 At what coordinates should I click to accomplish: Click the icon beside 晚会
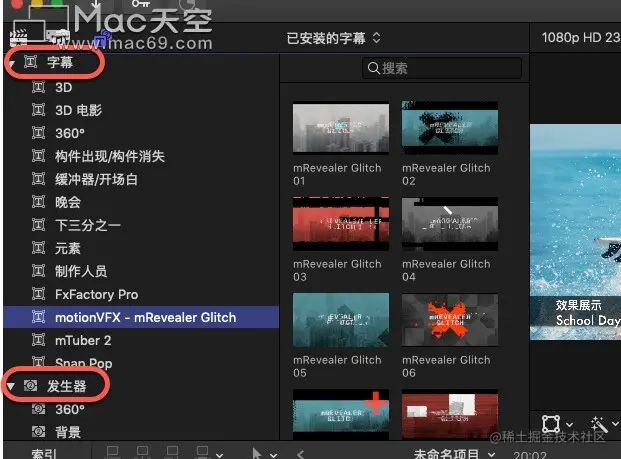click(x=38, y=202)
